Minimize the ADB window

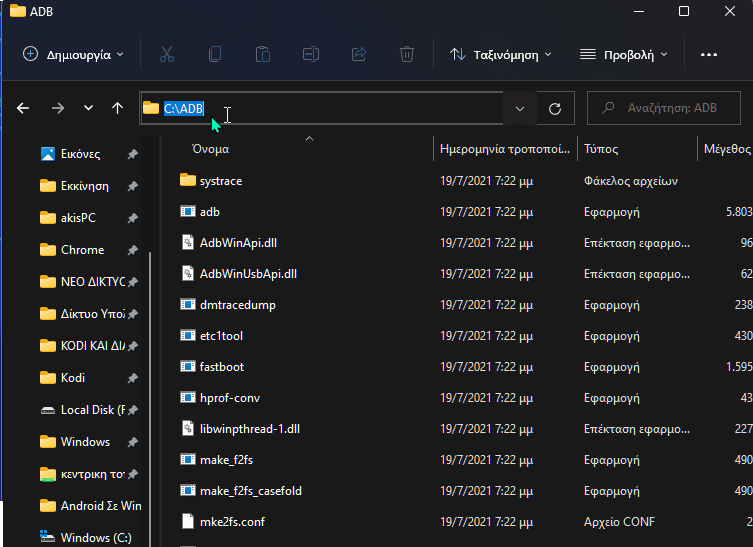(x=639, y=11)
